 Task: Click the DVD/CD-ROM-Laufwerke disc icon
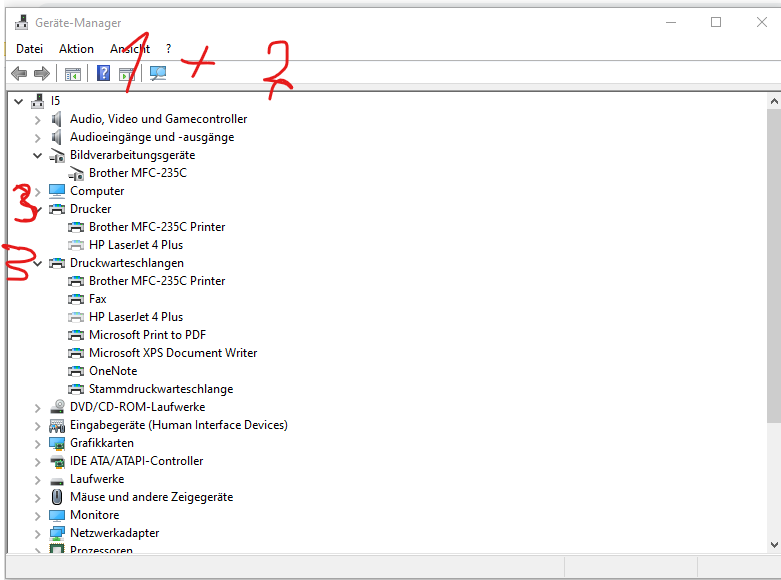tap(57, 407)
